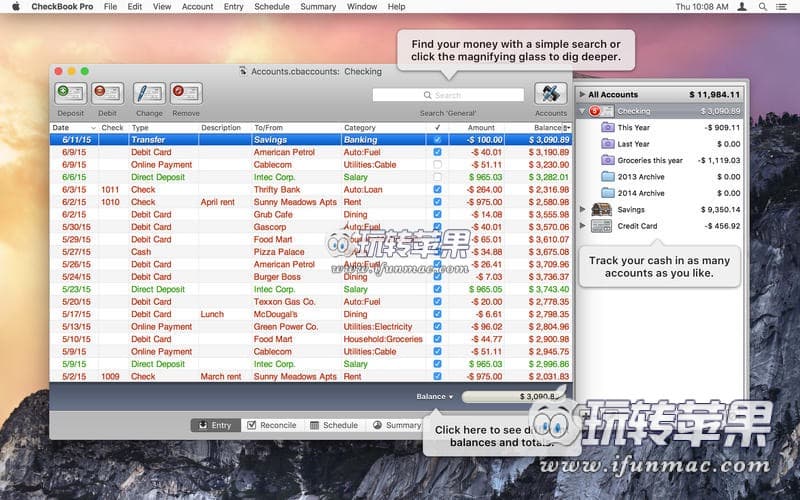Viewport: 800px width, 500px height.
Task: Switch to the Summary tab at bottom
Action: pyautogui.click(x=396, y=425)
